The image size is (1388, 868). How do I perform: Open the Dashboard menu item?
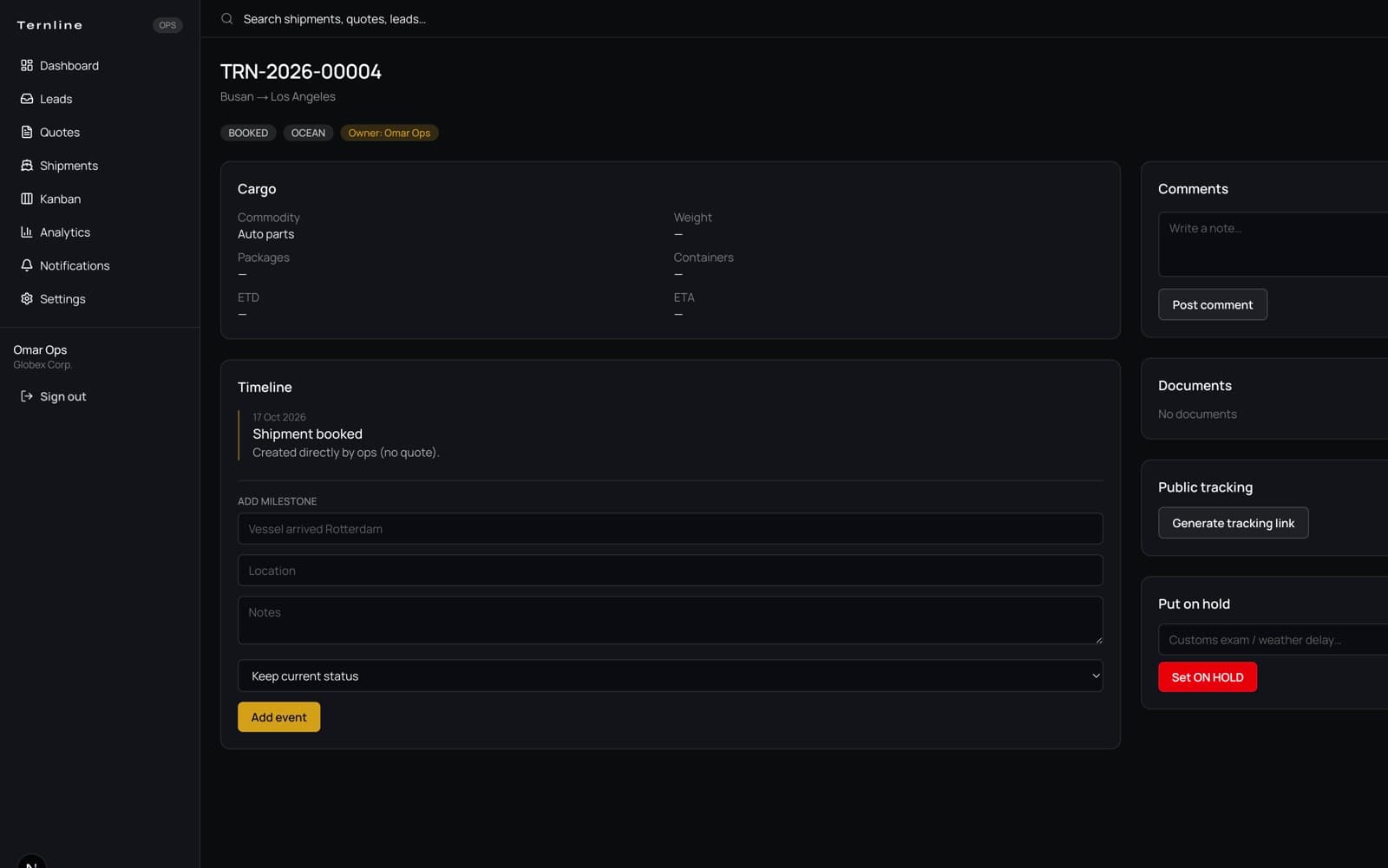[x=100, y=65]
